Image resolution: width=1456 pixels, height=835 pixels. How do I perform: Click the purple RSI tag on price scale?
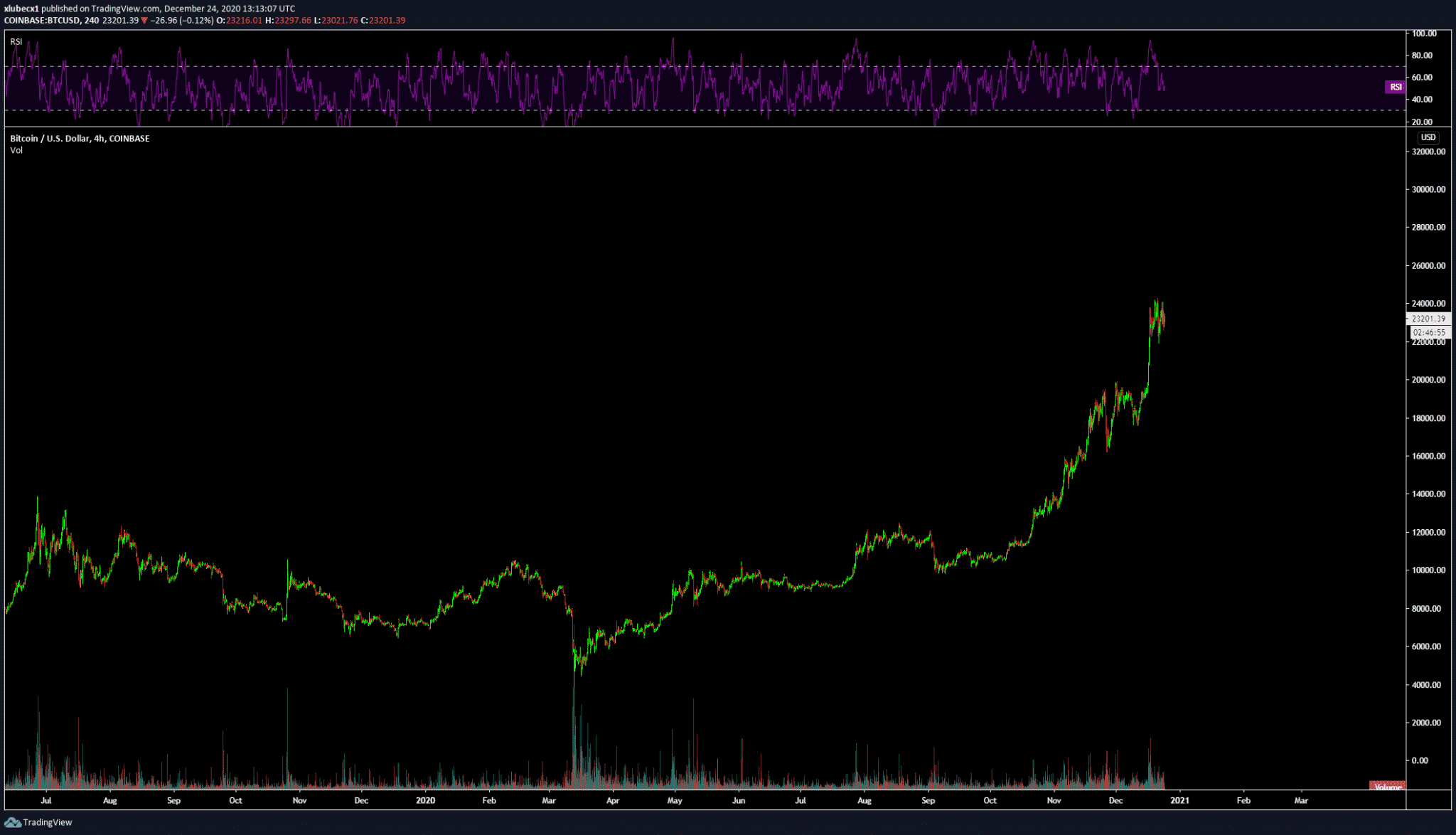[1395, 87]
